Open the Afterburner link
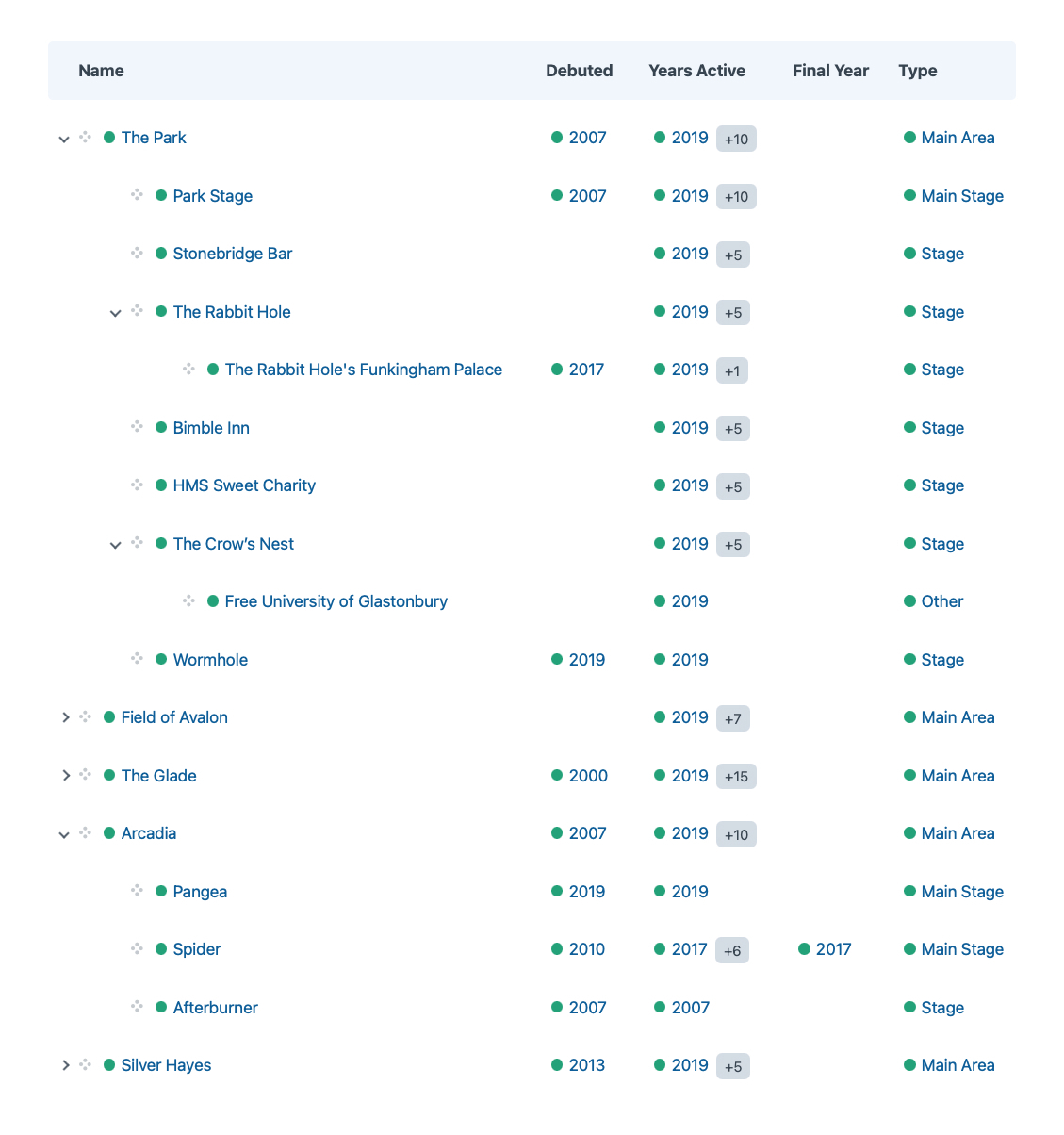1064x1135 pixels. 216,1008
